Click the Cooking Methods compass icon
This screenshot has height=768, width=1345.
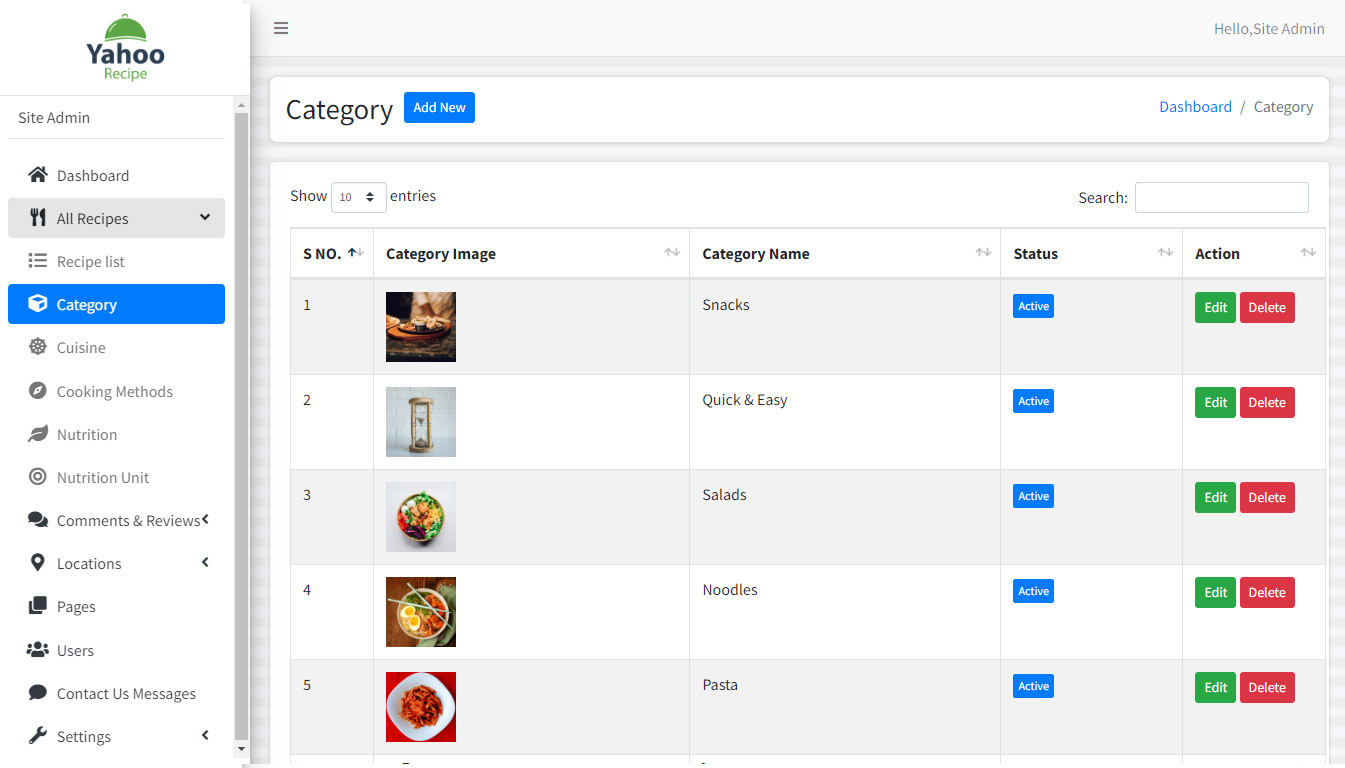[x=38, y=391]
